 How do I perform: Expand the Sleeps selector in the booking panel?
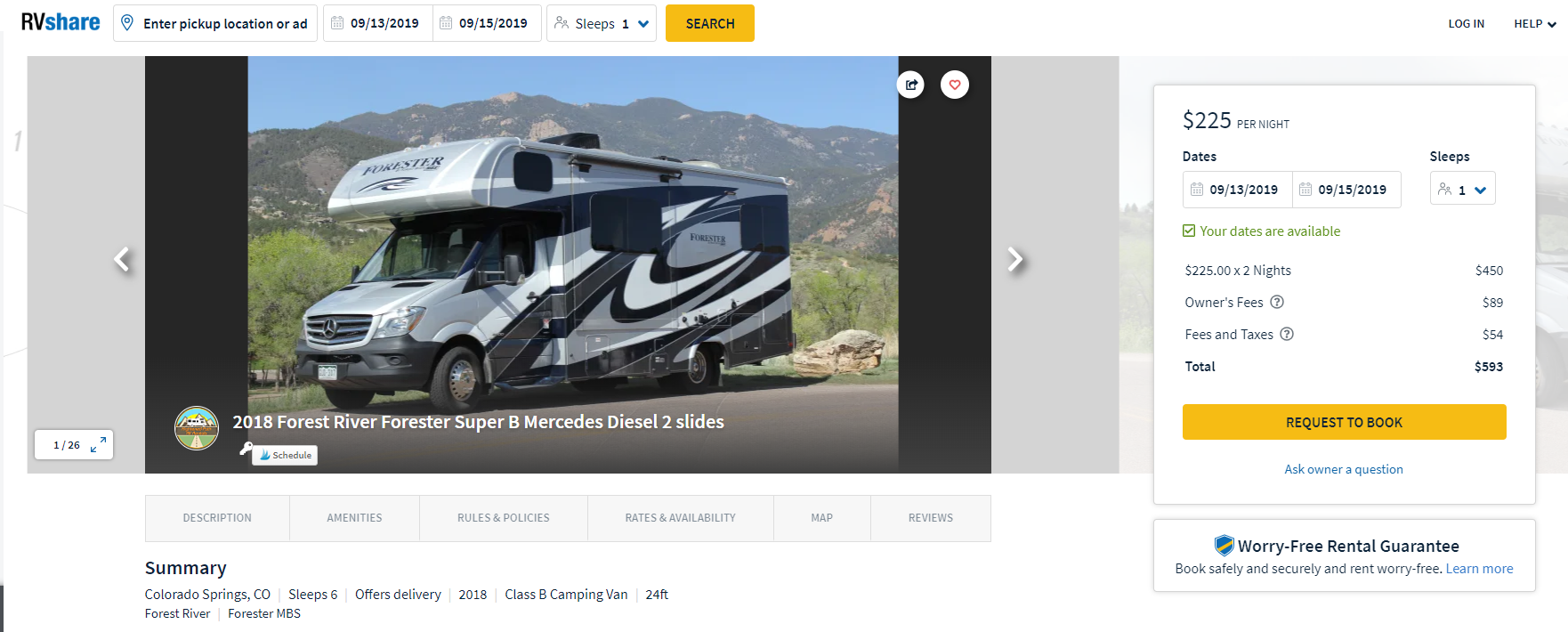pos(1462,189)
